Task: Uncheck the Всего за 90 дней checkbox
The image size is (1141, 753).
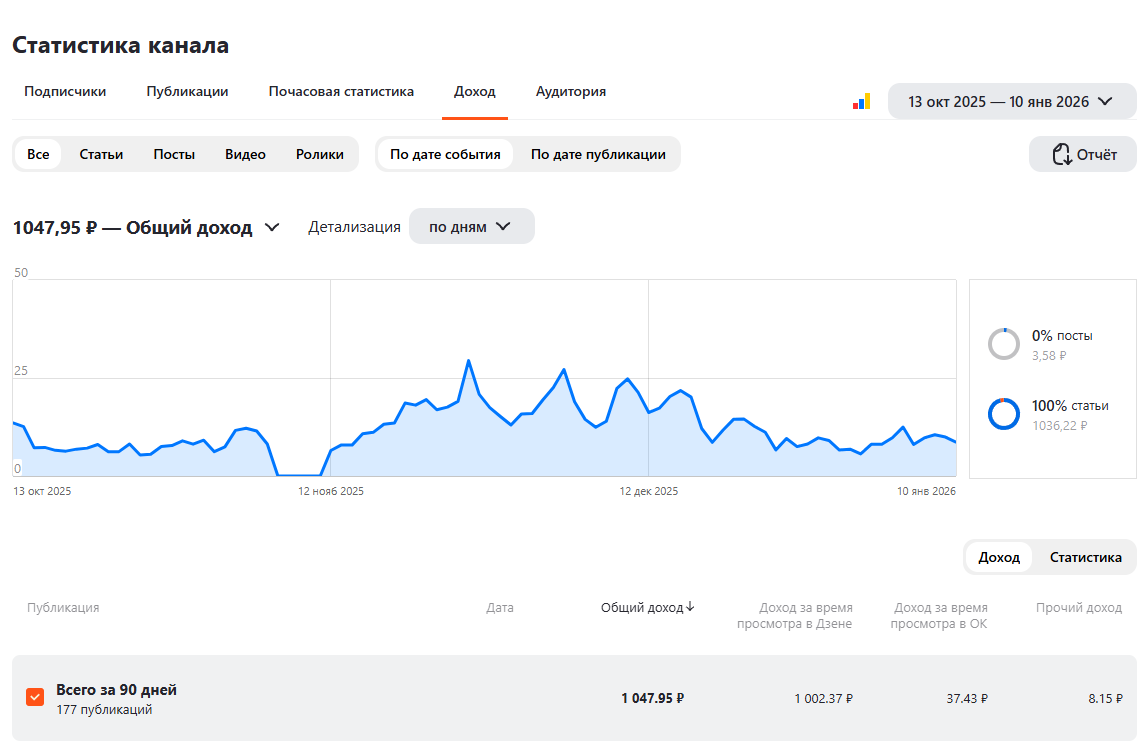Action: coord(35,697)
